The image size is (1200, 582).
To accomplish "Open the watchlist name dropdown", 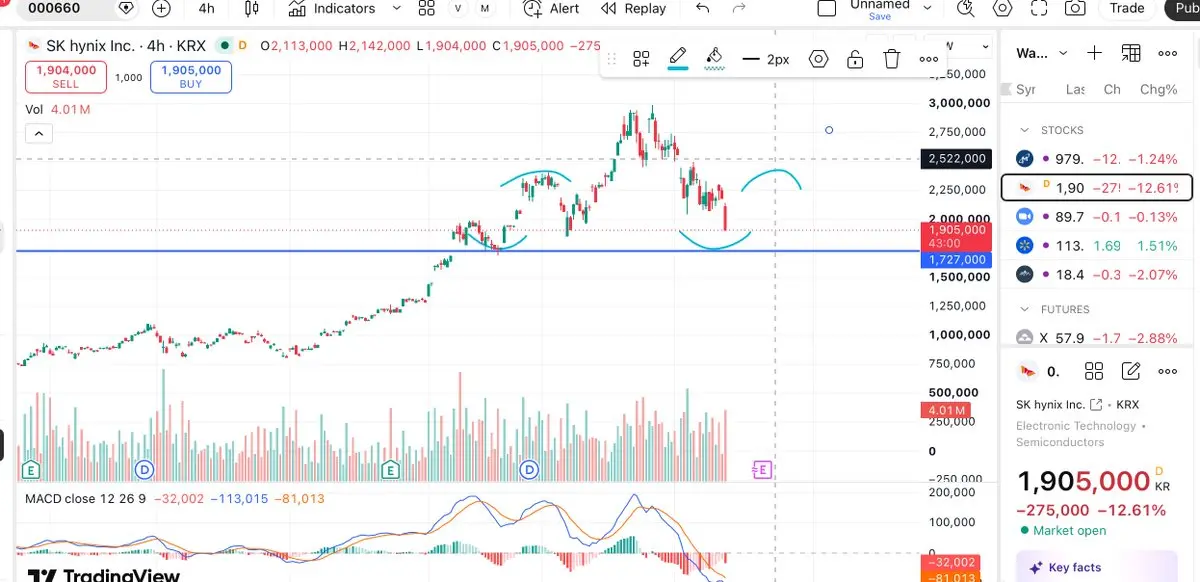I will (1042, 53).
